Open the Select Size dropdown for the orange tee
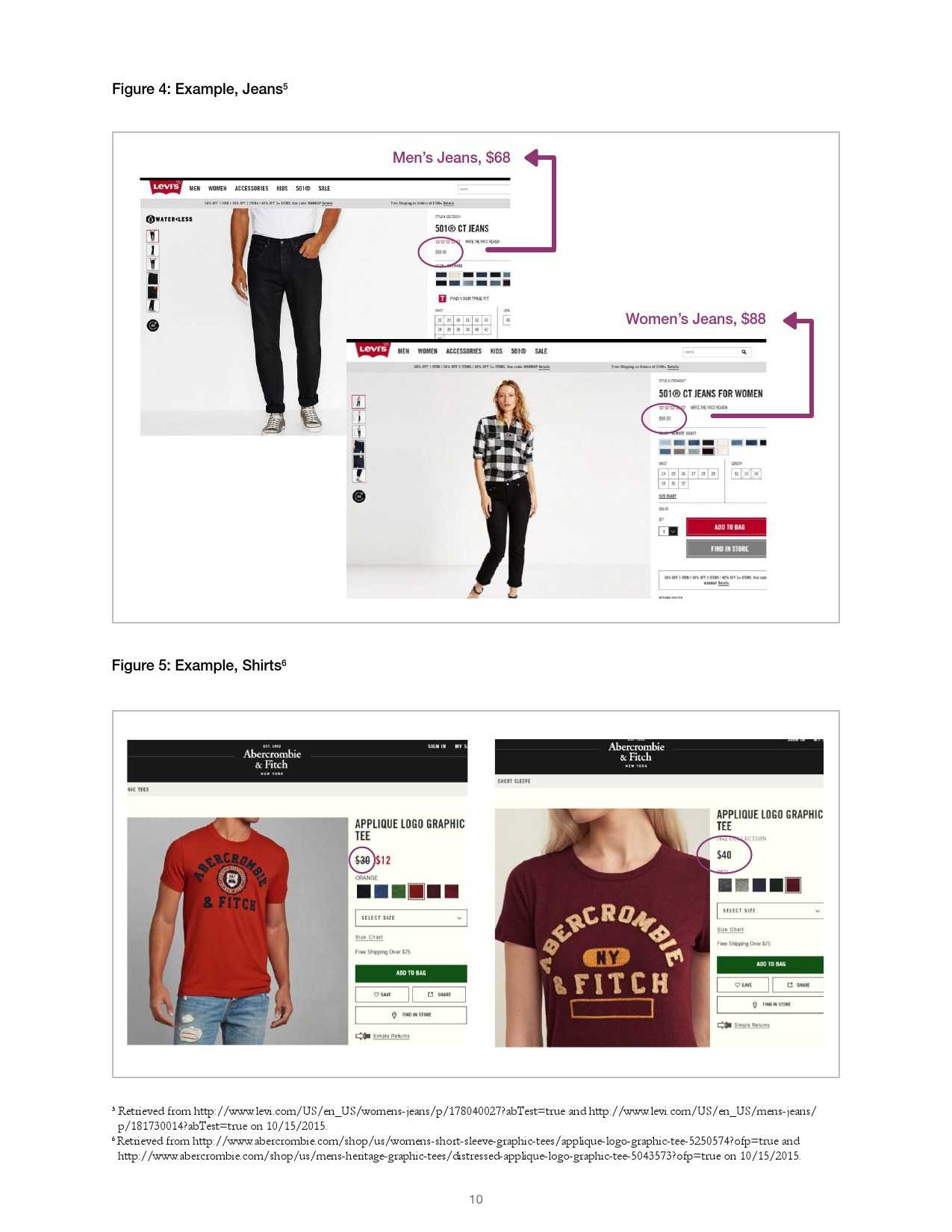Screen dimensions: 952x1232 point(411,918)
